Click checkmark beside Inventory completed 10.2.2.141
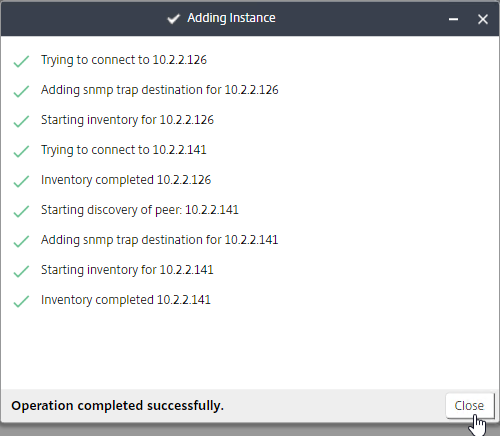 pos(21,301)
